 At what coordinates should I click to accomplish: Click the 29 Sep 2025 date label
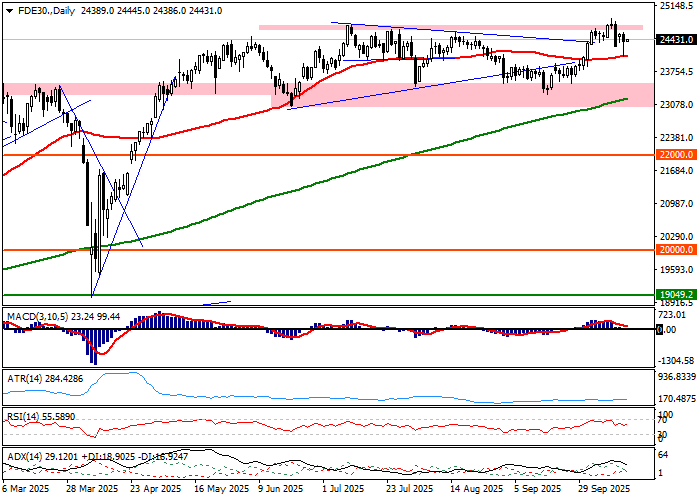[603, 491]
